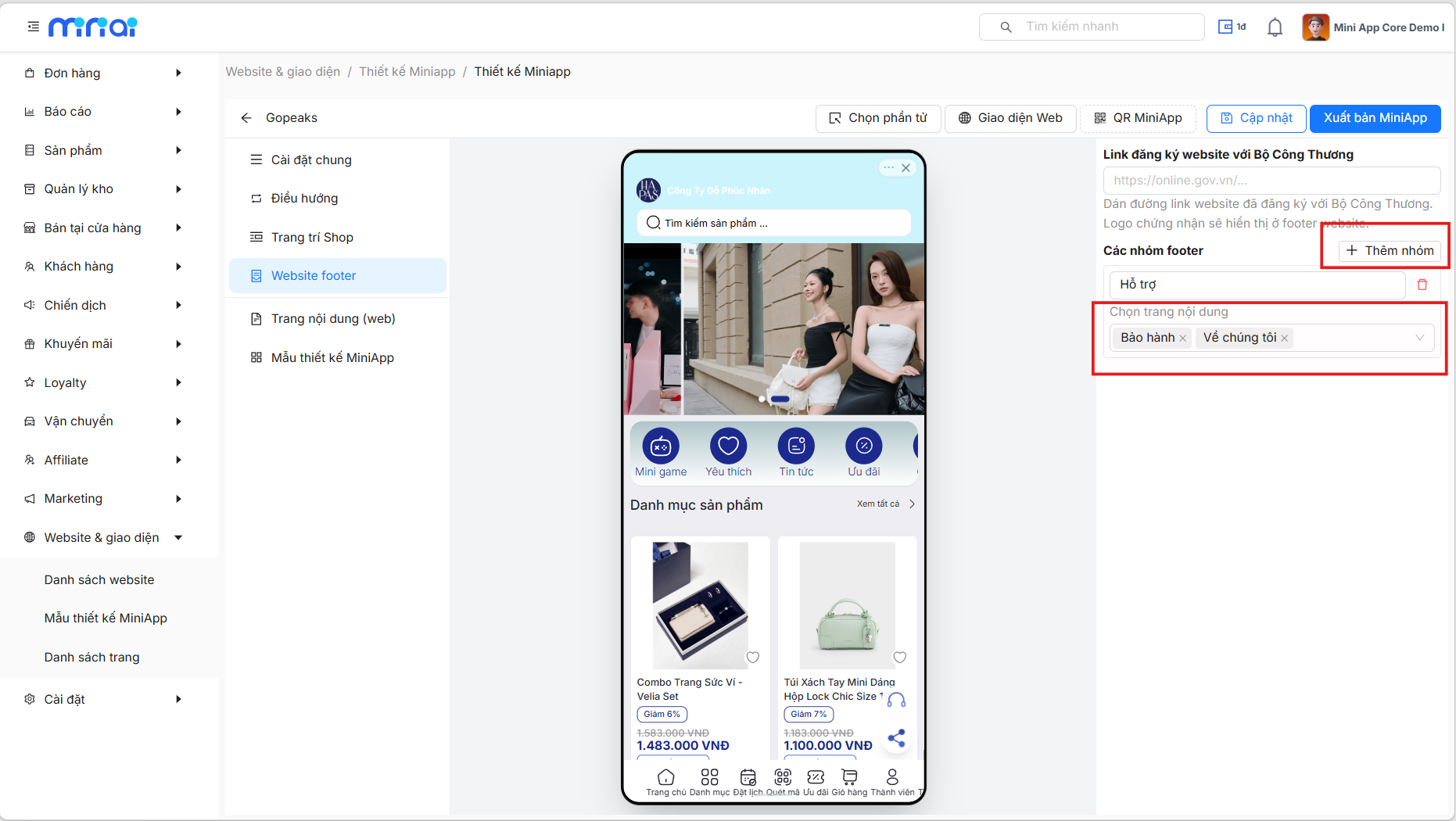Image resolution: width=1456 pixels, height=821 pixels.
Task: Click the QR MiniApp button
Action: pos(1138,118)
